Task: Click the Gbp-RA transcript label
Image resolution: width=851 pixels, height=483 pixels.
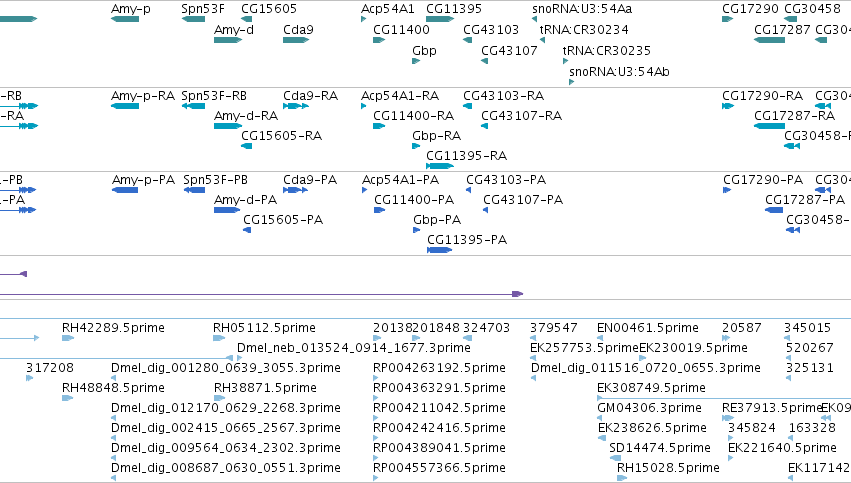Action: click(x=436, y=136)
